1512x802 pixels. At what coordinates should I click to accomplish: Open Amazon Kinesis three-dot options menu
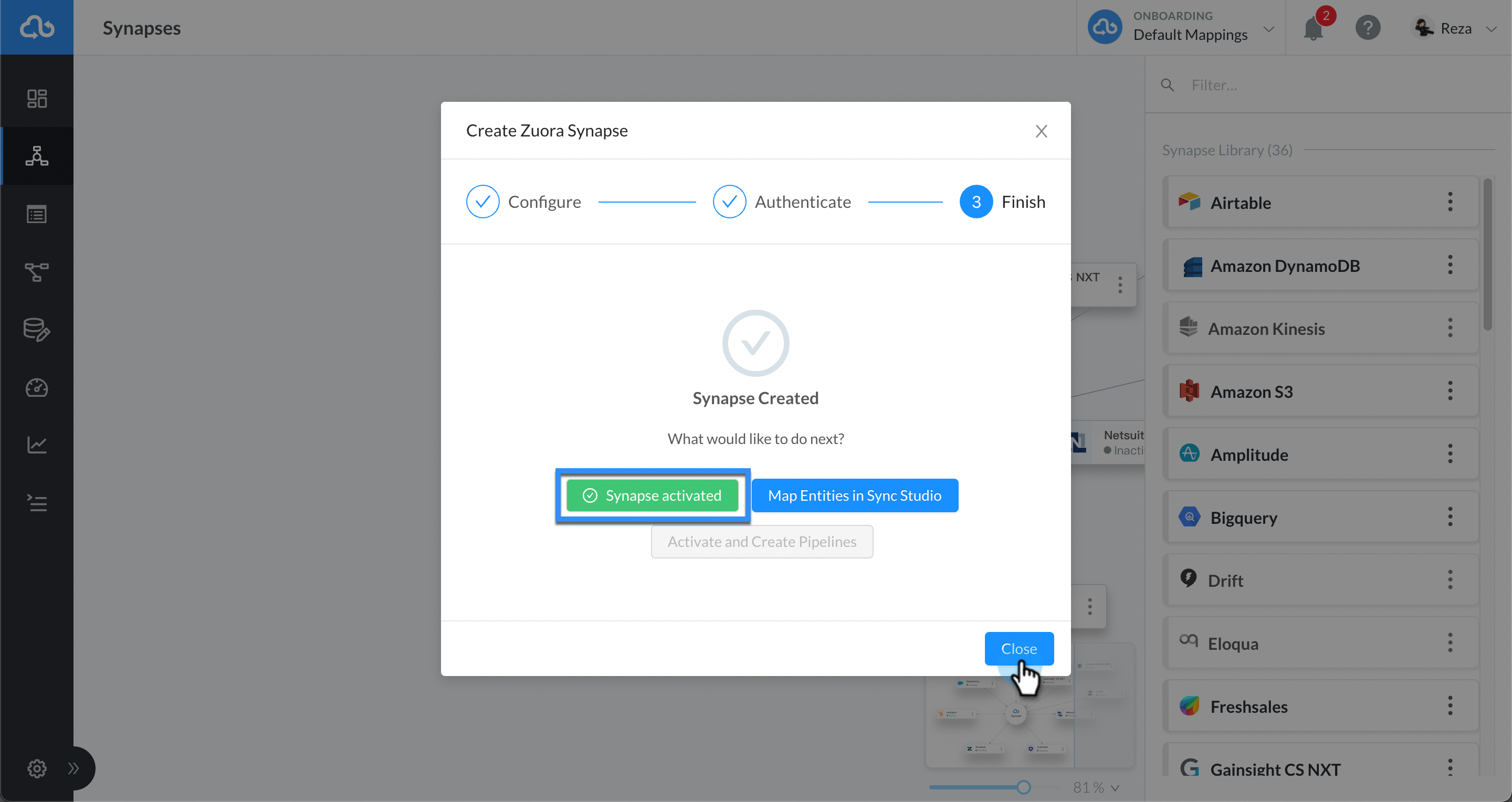tap(1450, 328)
